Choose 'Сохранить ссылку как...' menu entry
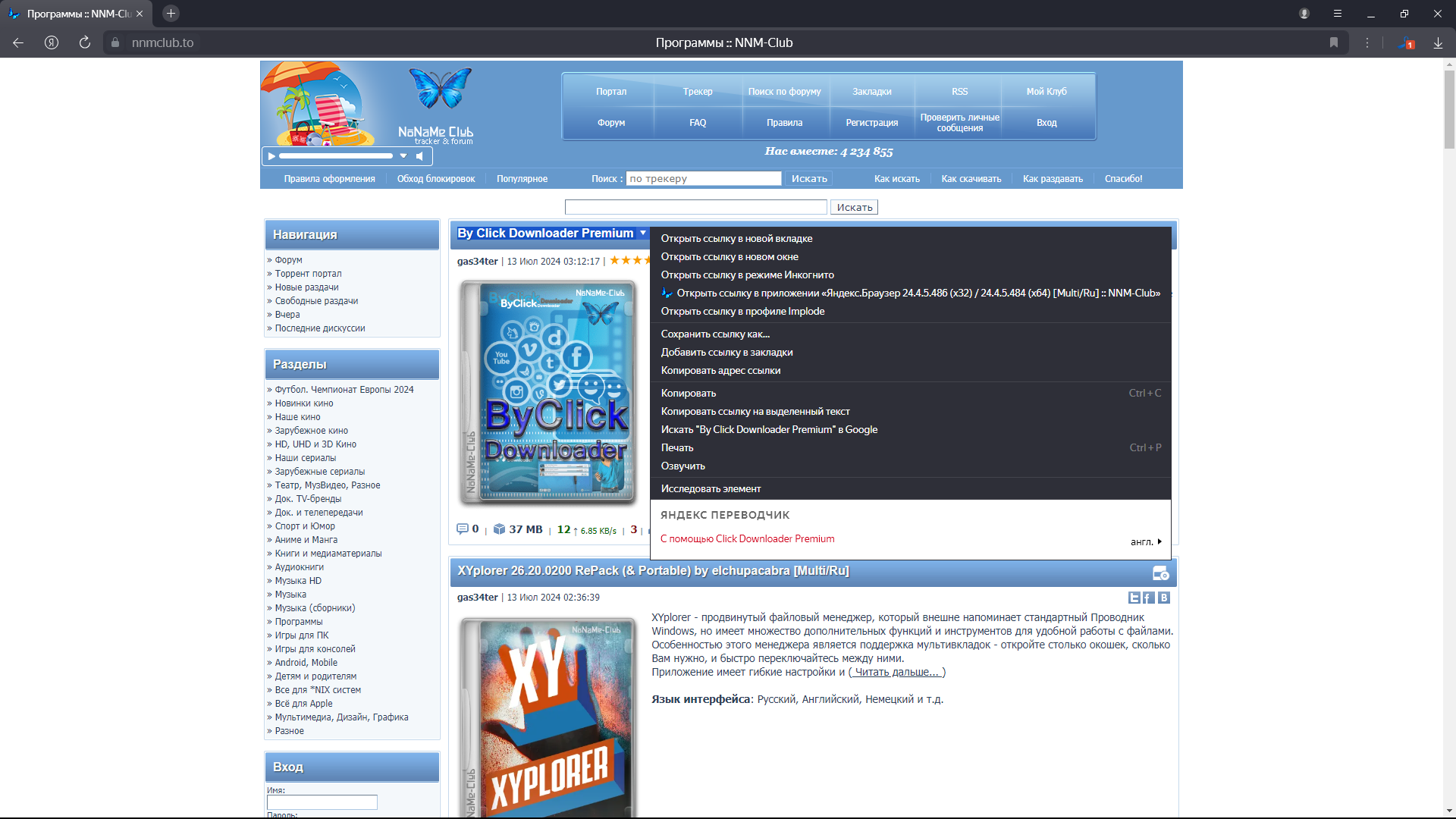The height and width of the screenshot is (819, 1456). point(911,334)
